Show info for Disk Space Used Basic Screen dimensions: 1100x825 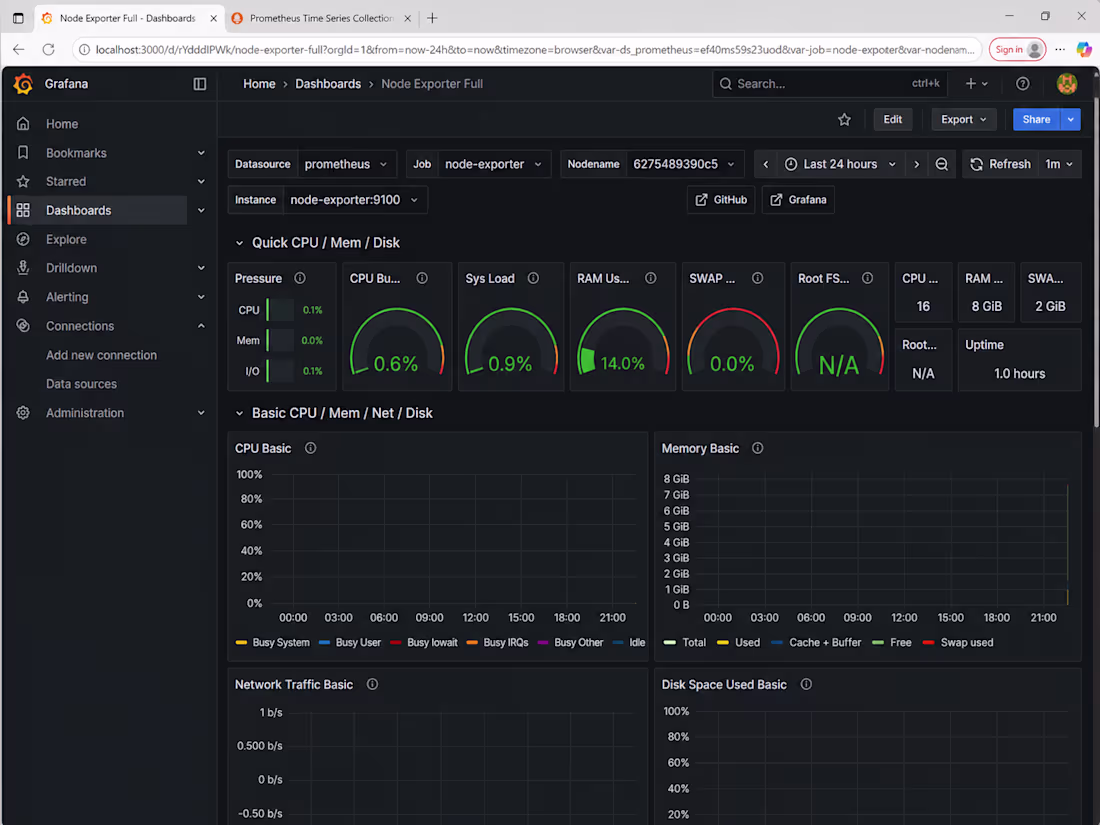807,684
